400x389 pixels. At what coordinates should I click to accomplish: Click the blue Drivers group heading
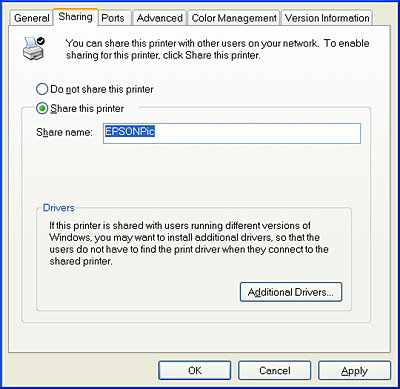click(59, 208)
